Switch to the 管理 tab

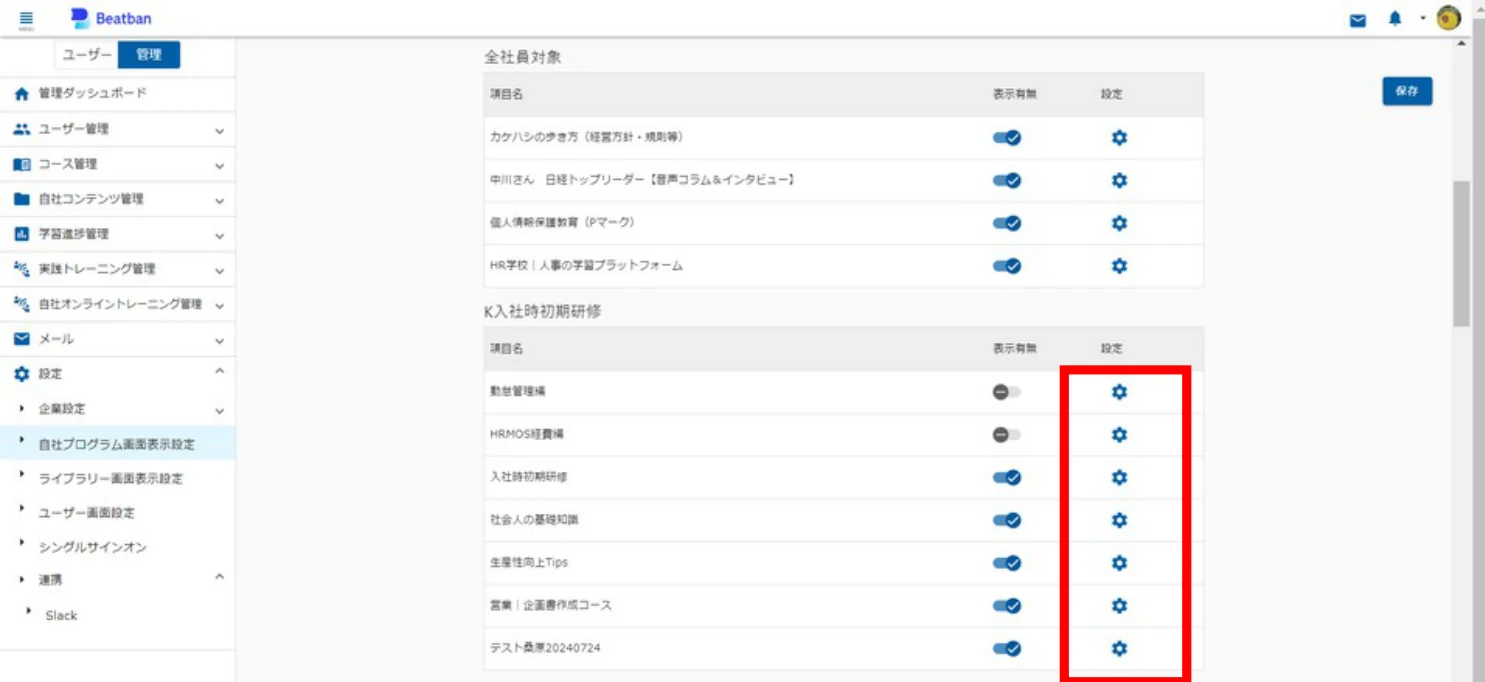coord(149,55)
